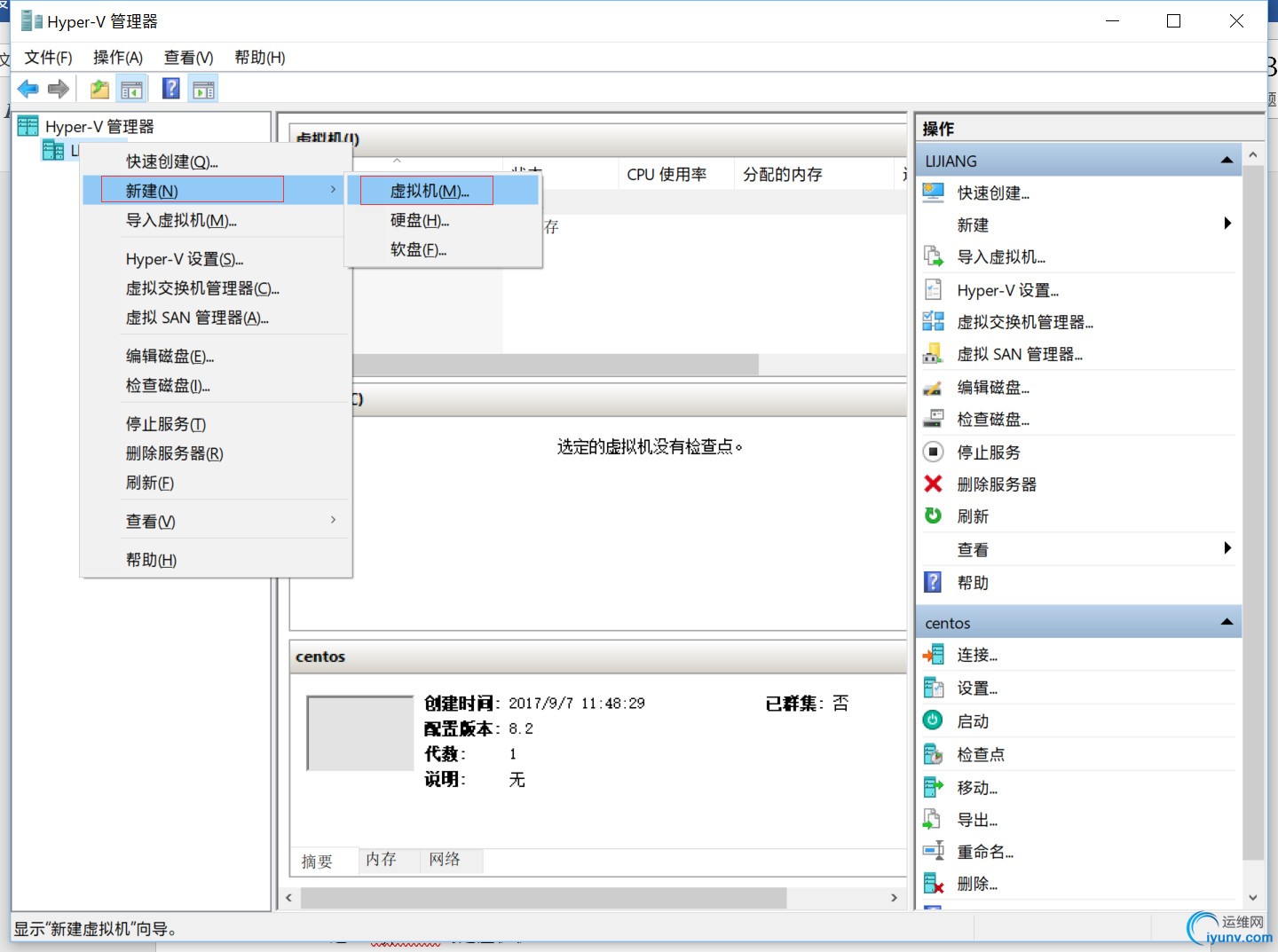Expand the 查看 submenu arrow in actions pane
Viewport: 1278px width, 952px height.
tap(1227, 548)
